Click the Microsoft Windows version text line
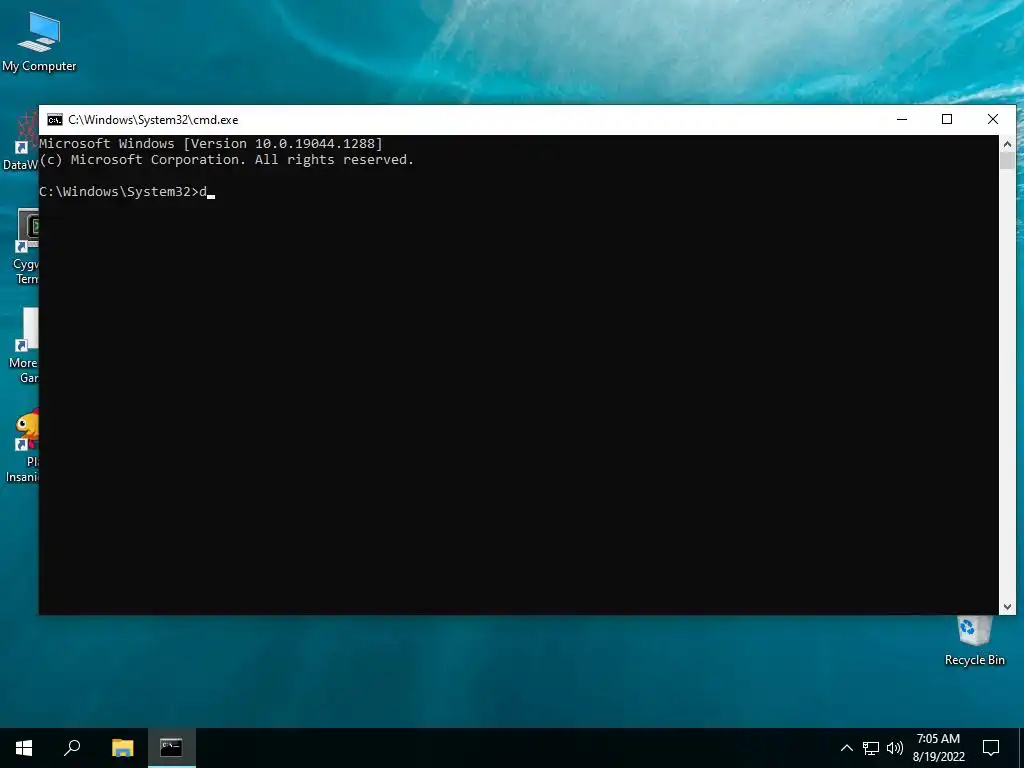1024x768 pixels. [x=211, y=144]
